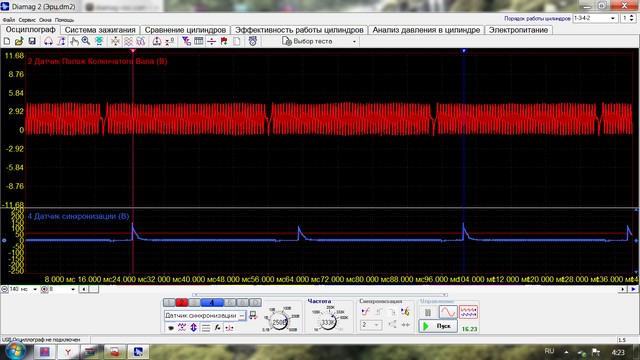Image resolution: width=640 pixels, height=360 pixels.
Task: Click the horizontal scrollbar left arrow
Action: (83, 289)
